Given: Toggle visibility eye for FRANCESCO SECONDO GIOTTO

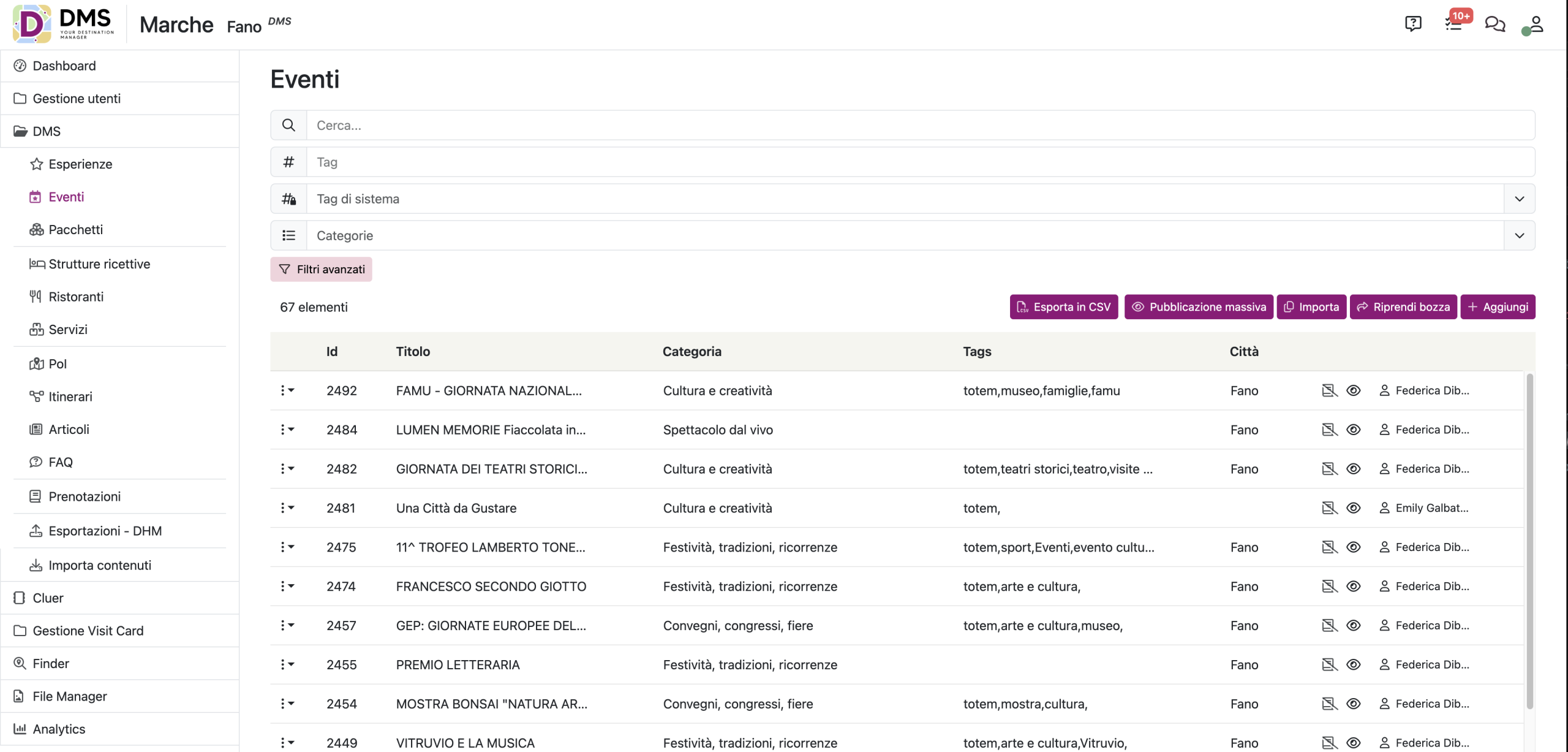Looking at the screenshot, I should pos(1354,587).
